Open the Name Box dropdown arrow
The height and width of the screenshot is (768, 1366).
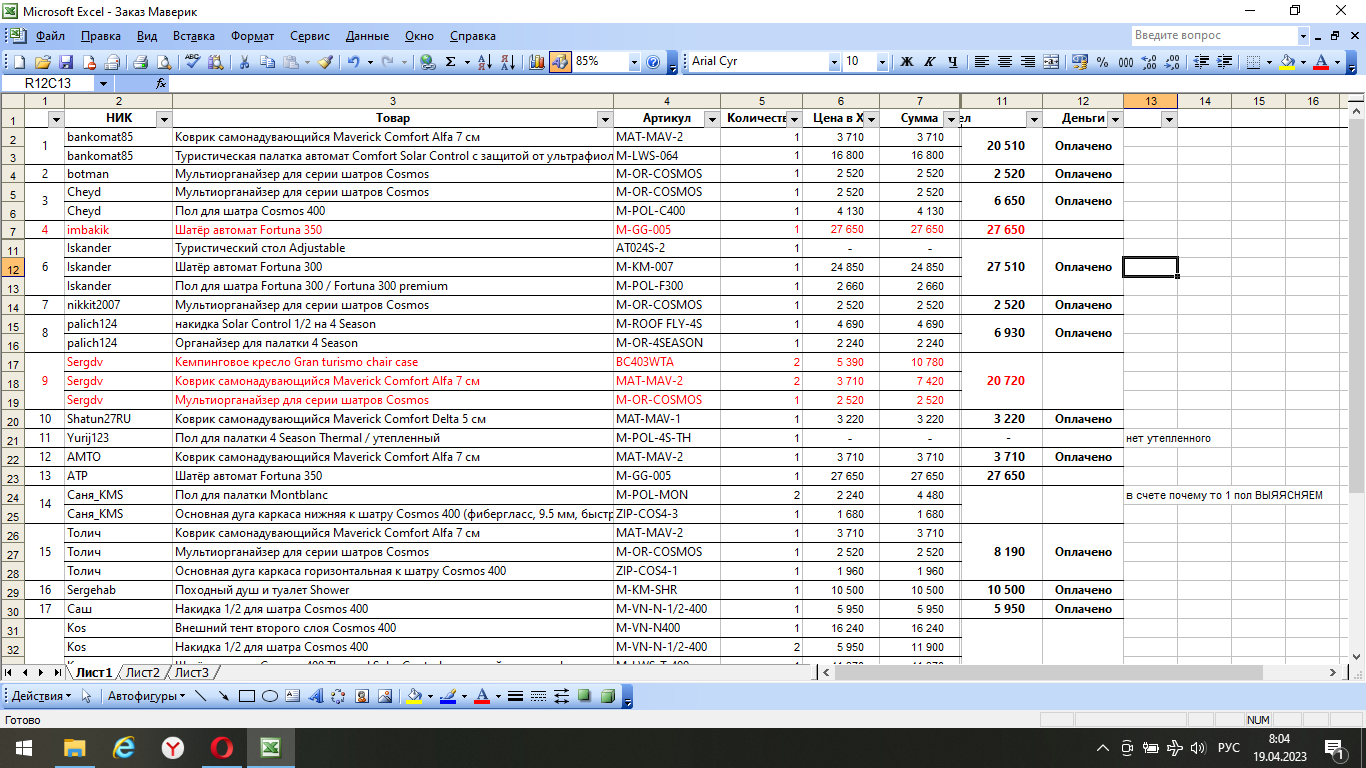tap(103, 84)
